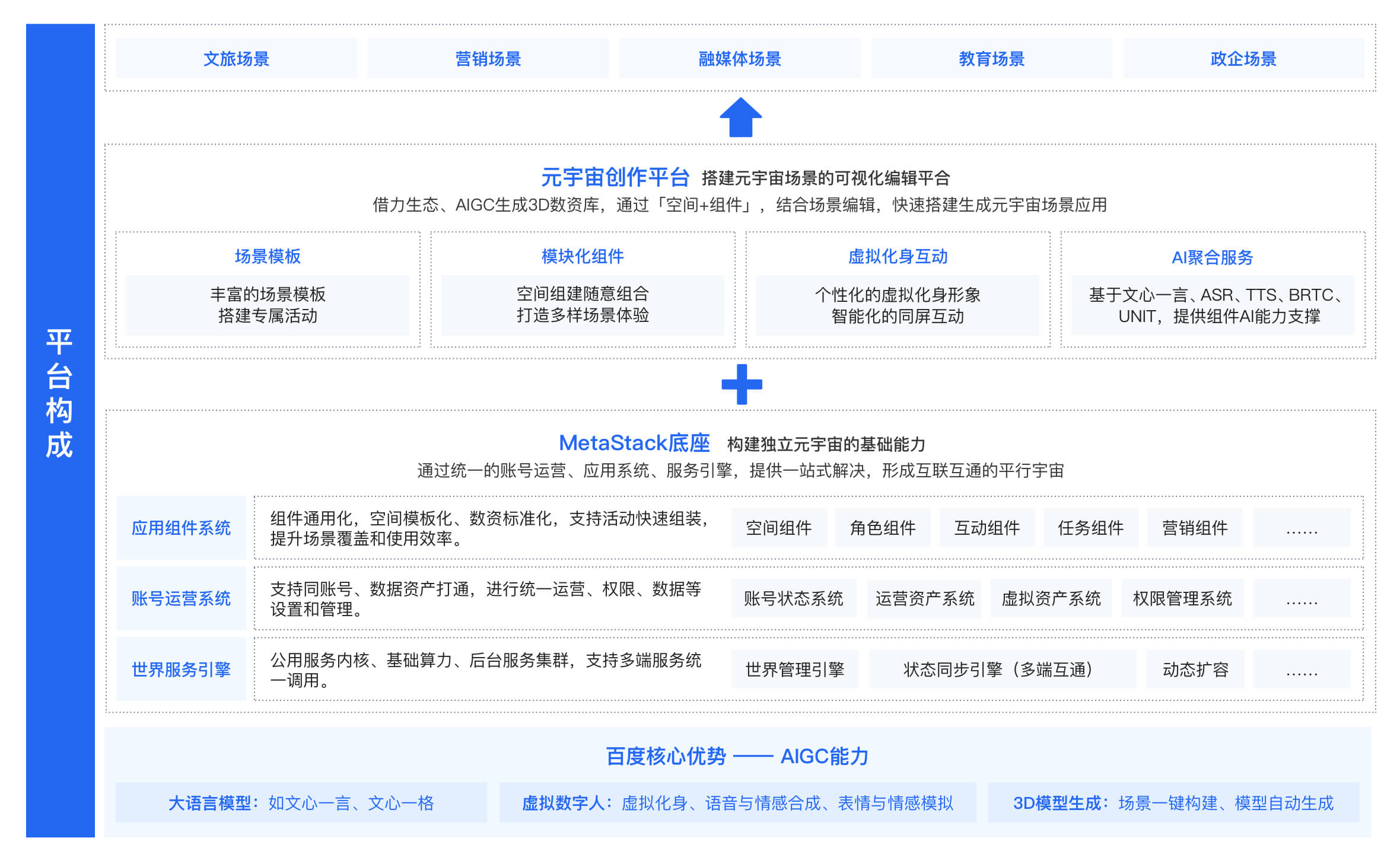Click the 动态扩容 chip
The width and height of the screenshot is (1400, 848).
click(x=1195, y=670)
